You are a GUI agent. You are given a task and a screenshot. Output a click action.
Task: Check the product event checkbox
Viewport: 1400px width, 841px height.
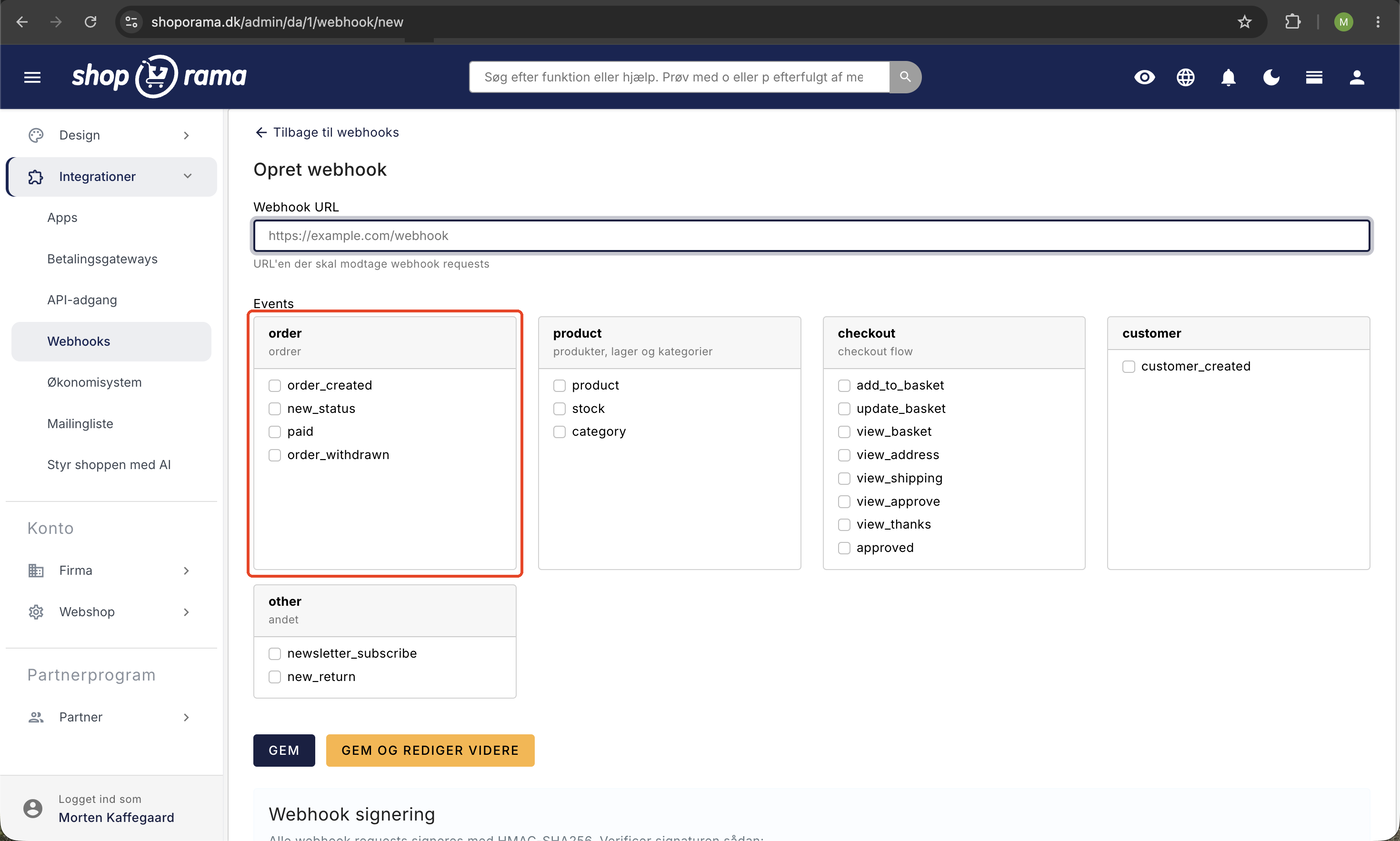tap(559, 386)
